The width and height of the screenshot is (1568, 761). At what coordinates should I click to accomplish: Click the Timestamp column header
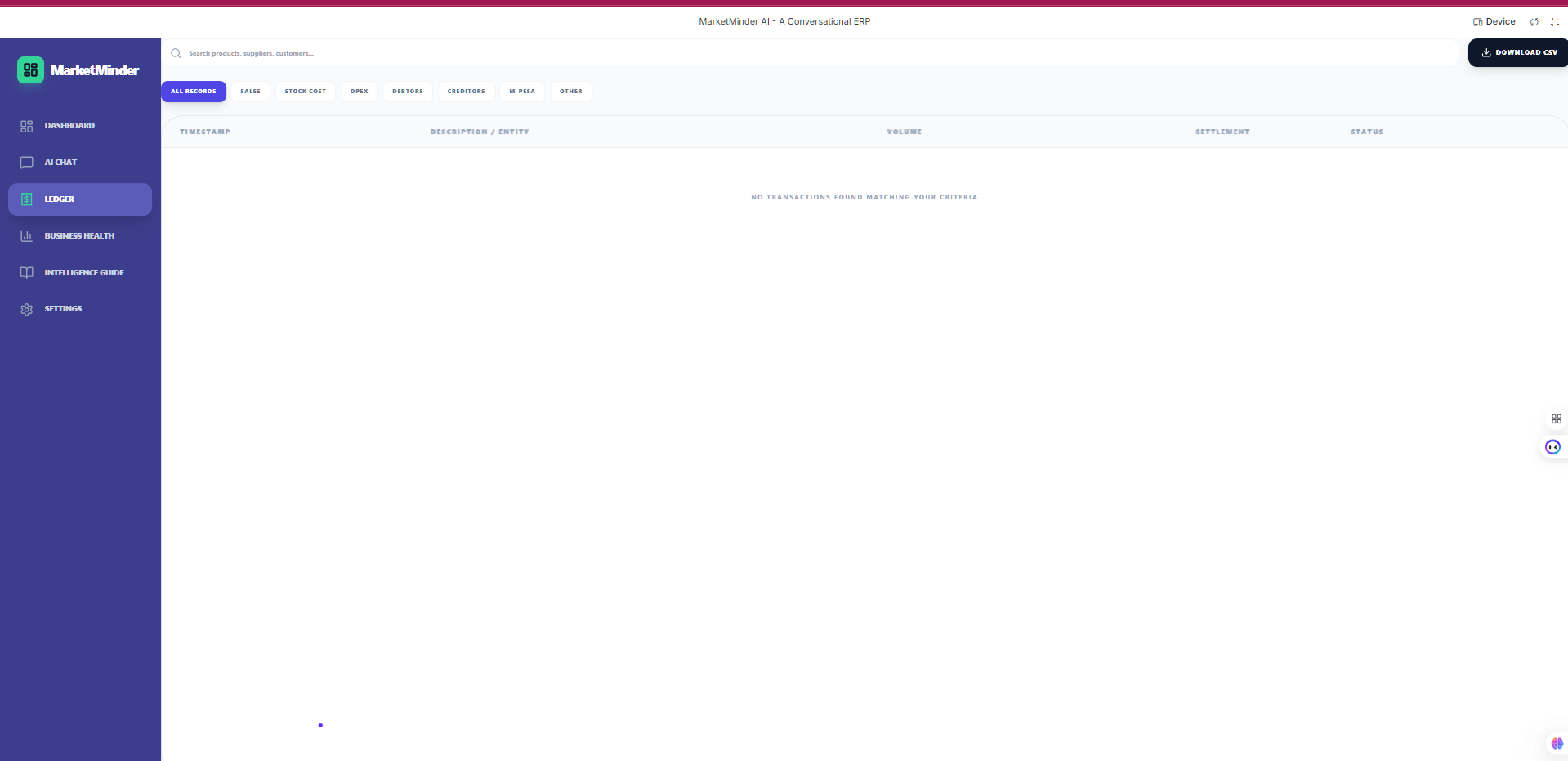coord(205,132)
